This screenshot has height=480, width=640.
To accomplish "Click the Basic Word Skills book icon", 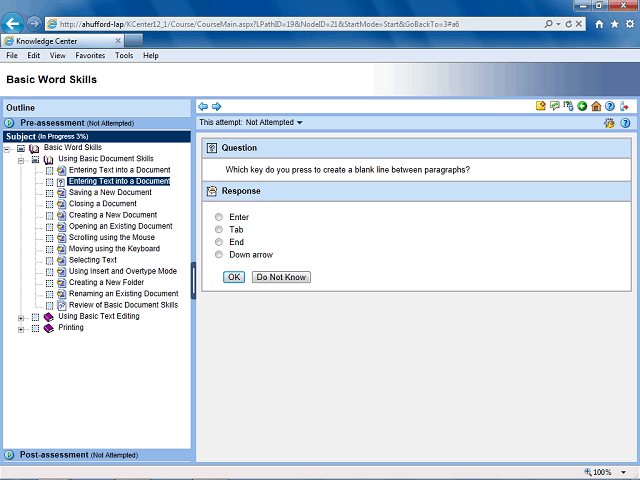I will [34, 148].
